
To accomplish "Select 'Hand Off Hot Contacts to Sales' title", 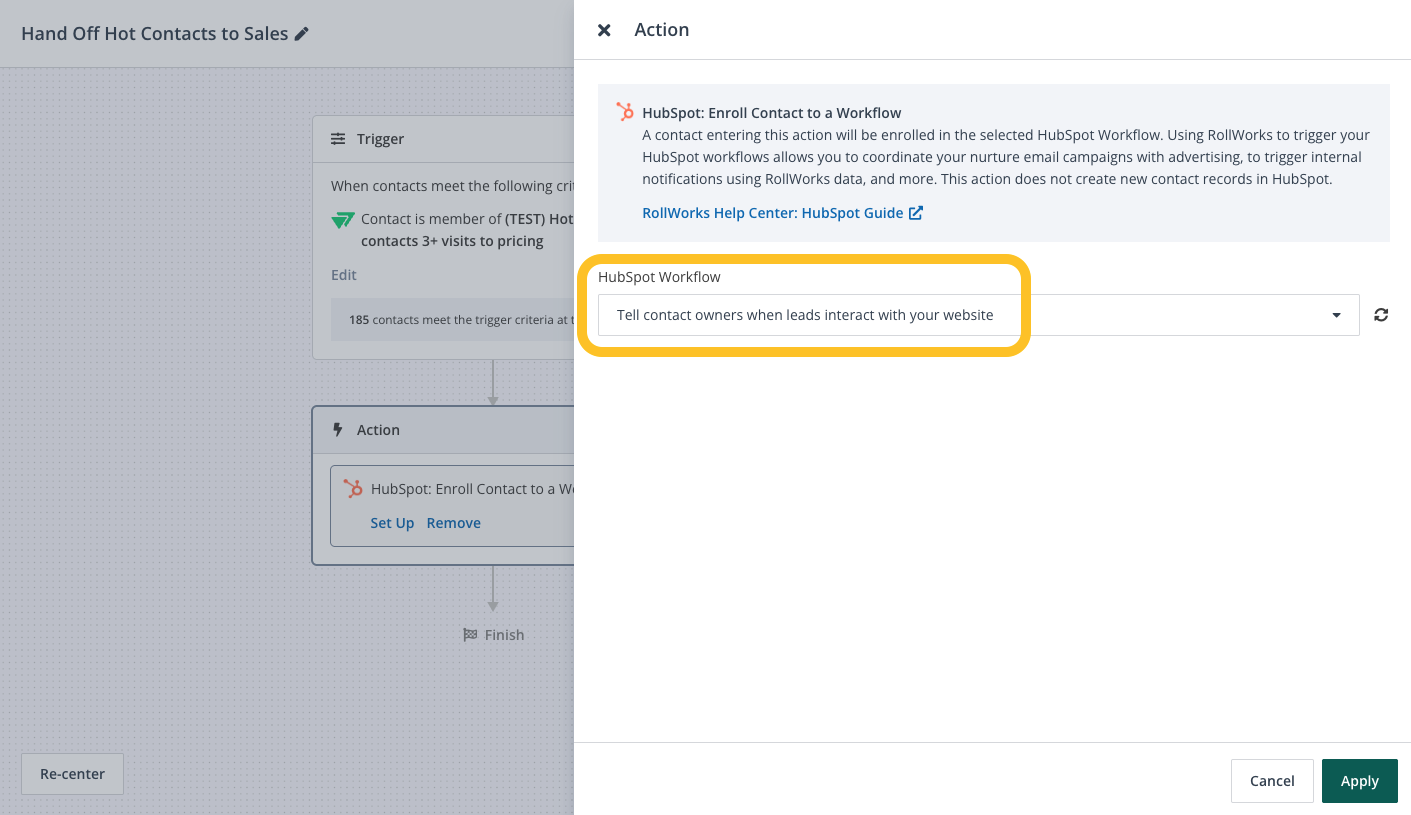I will [155, 34].
